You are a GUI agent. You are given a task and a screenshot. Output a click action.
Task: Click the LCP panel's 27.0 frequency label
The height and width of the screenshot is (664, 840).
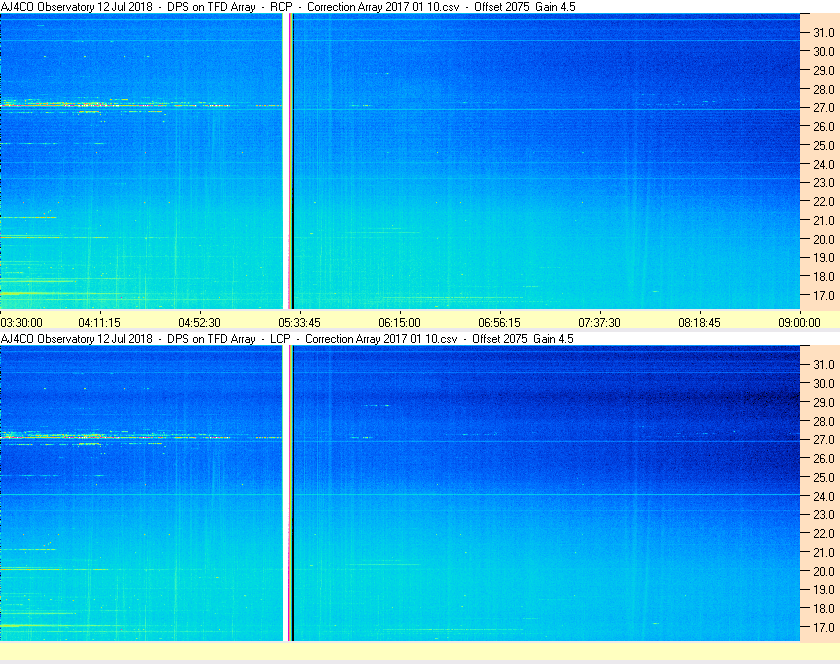pyautogui.click(x=824, y=439)
